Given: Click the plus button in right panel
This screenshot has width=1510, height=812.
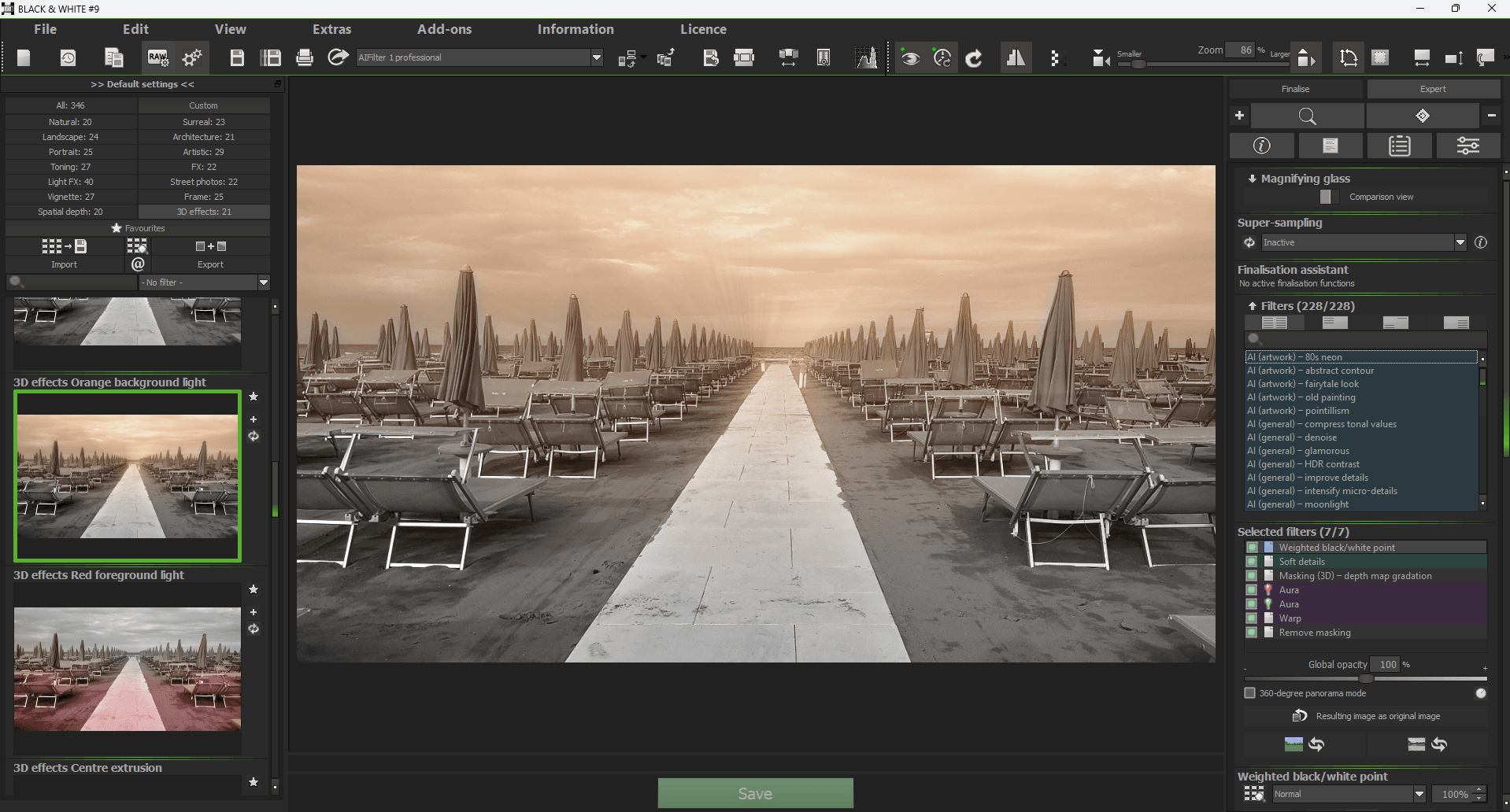Looking at the screenshot, I should [x=1239, y=116].
